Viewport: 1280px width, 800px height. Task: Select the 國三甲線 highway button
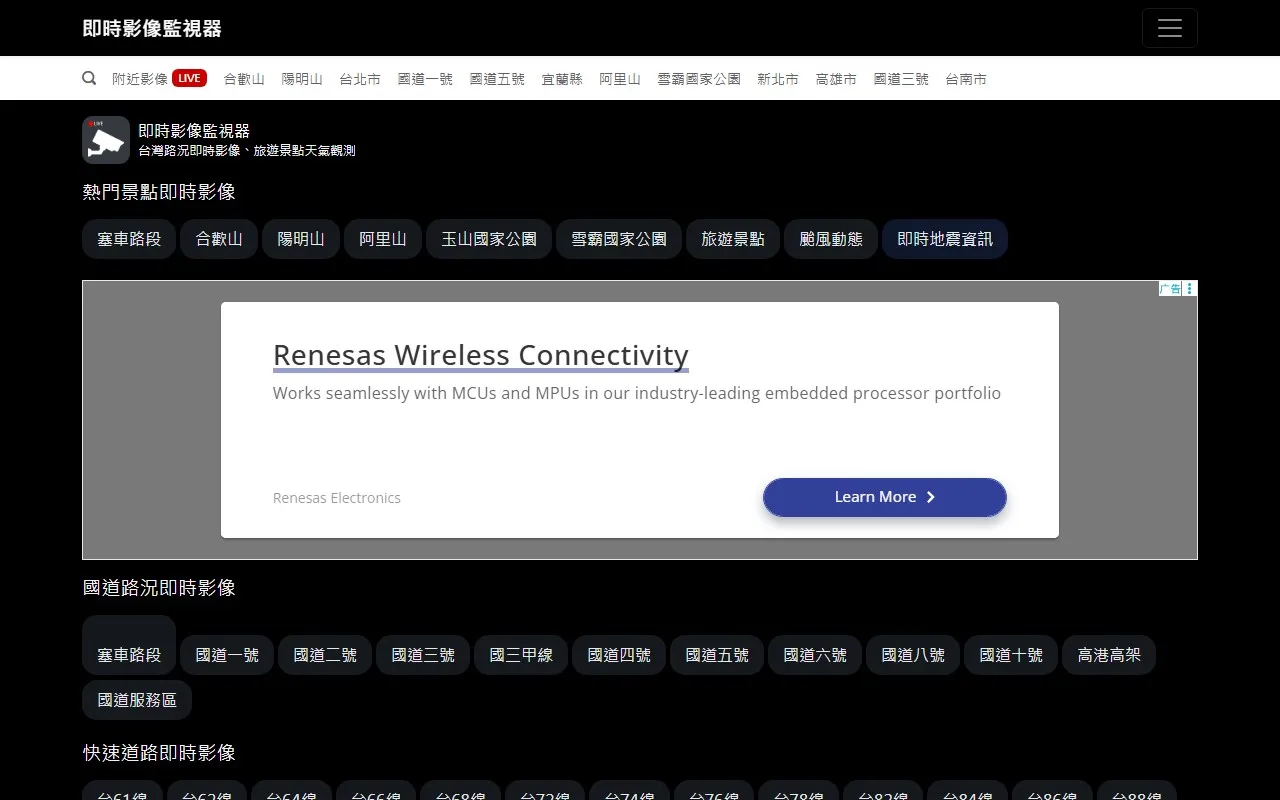tap(521, 655)
